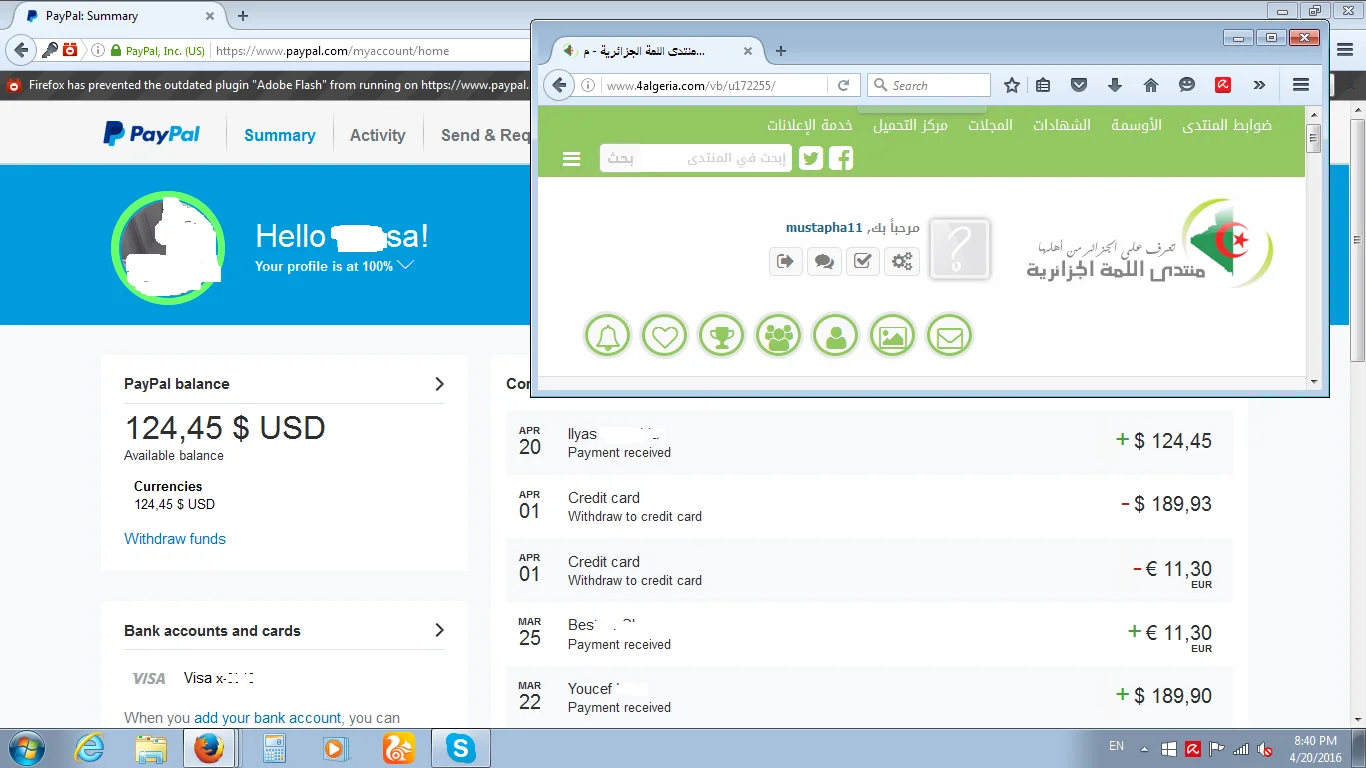Image resolution: width=1366 pixels, height=768 pixels.
Task: Click the Withdraw funds link
Action: click(x=175, y=539)
